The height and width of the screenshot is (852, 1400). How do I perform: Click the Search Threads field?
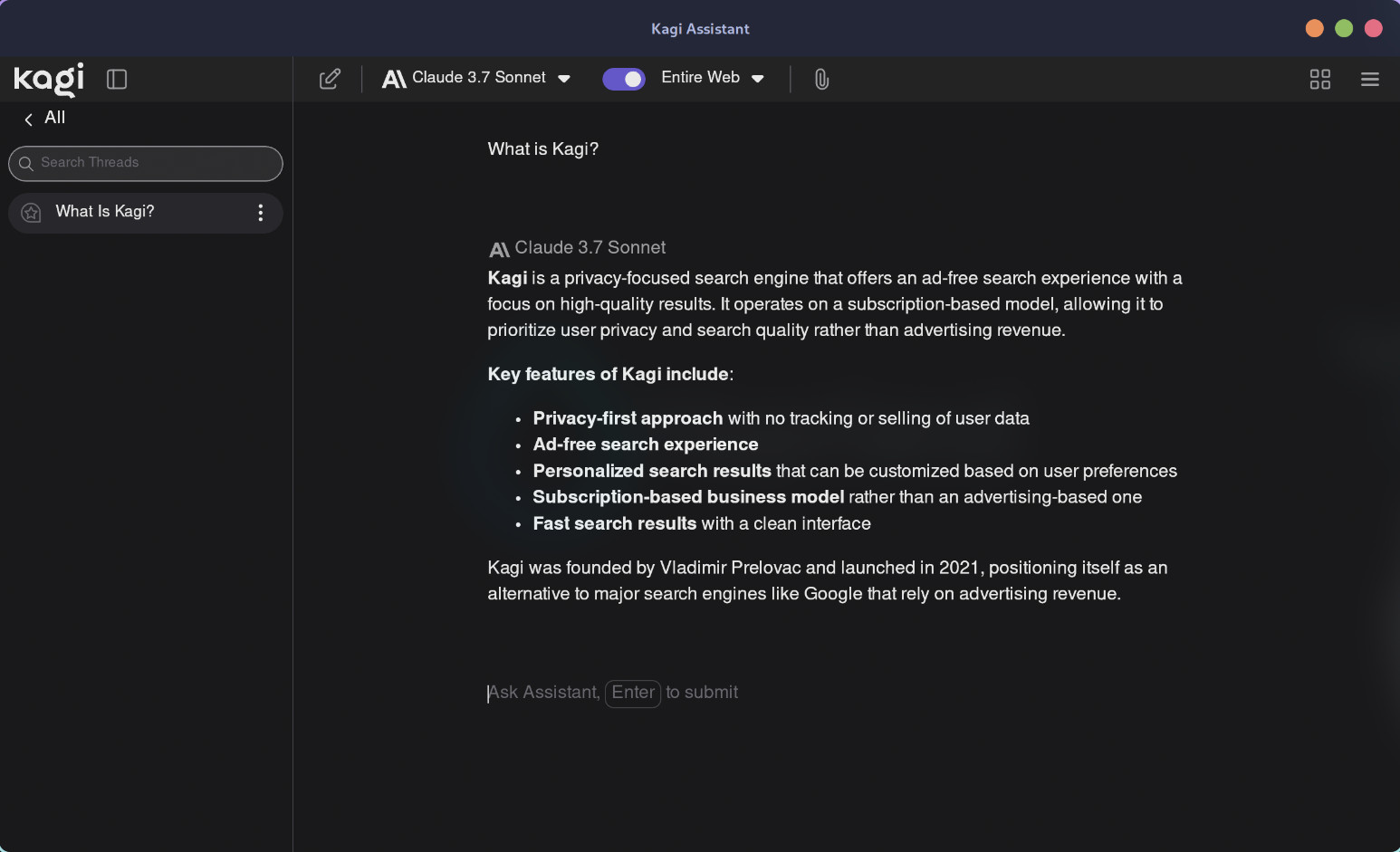tap(154, 163)
